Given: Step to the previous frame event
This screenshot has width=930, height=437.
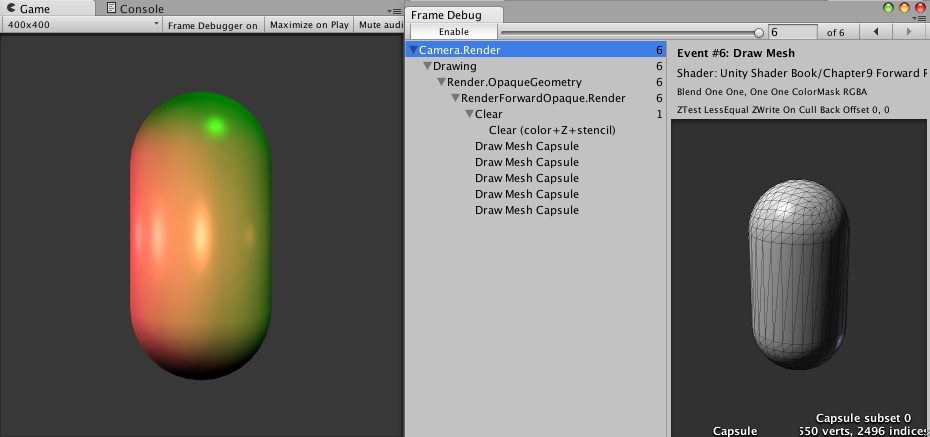Looking at the screenshot, I should click(875, 32).
